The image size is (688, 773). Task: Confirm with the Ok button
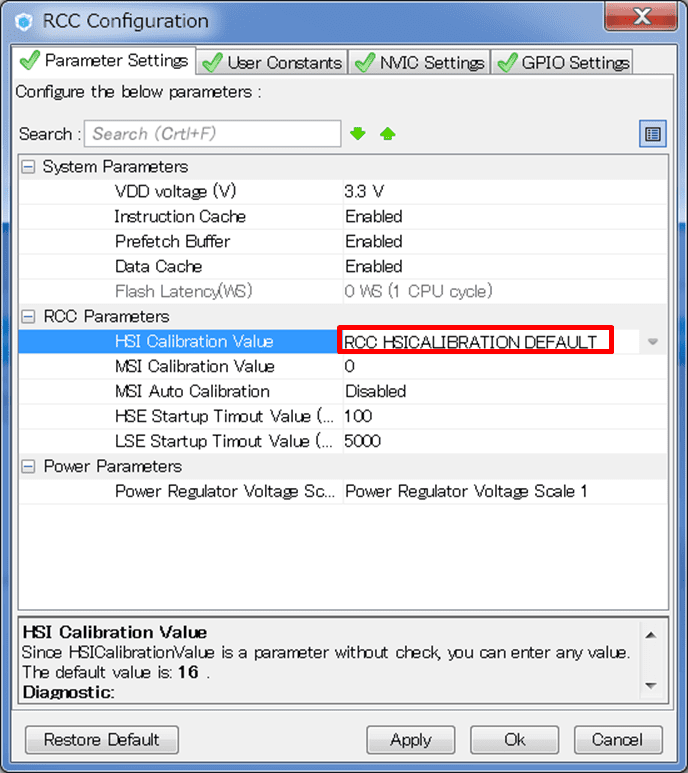pyautogui.click(x=514, y=740)
